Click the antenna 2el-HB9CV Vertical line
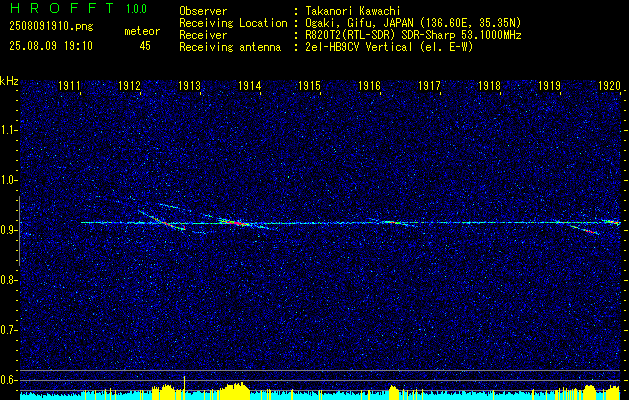The width and height of the screenshot is (629, 400). [388, 47]
